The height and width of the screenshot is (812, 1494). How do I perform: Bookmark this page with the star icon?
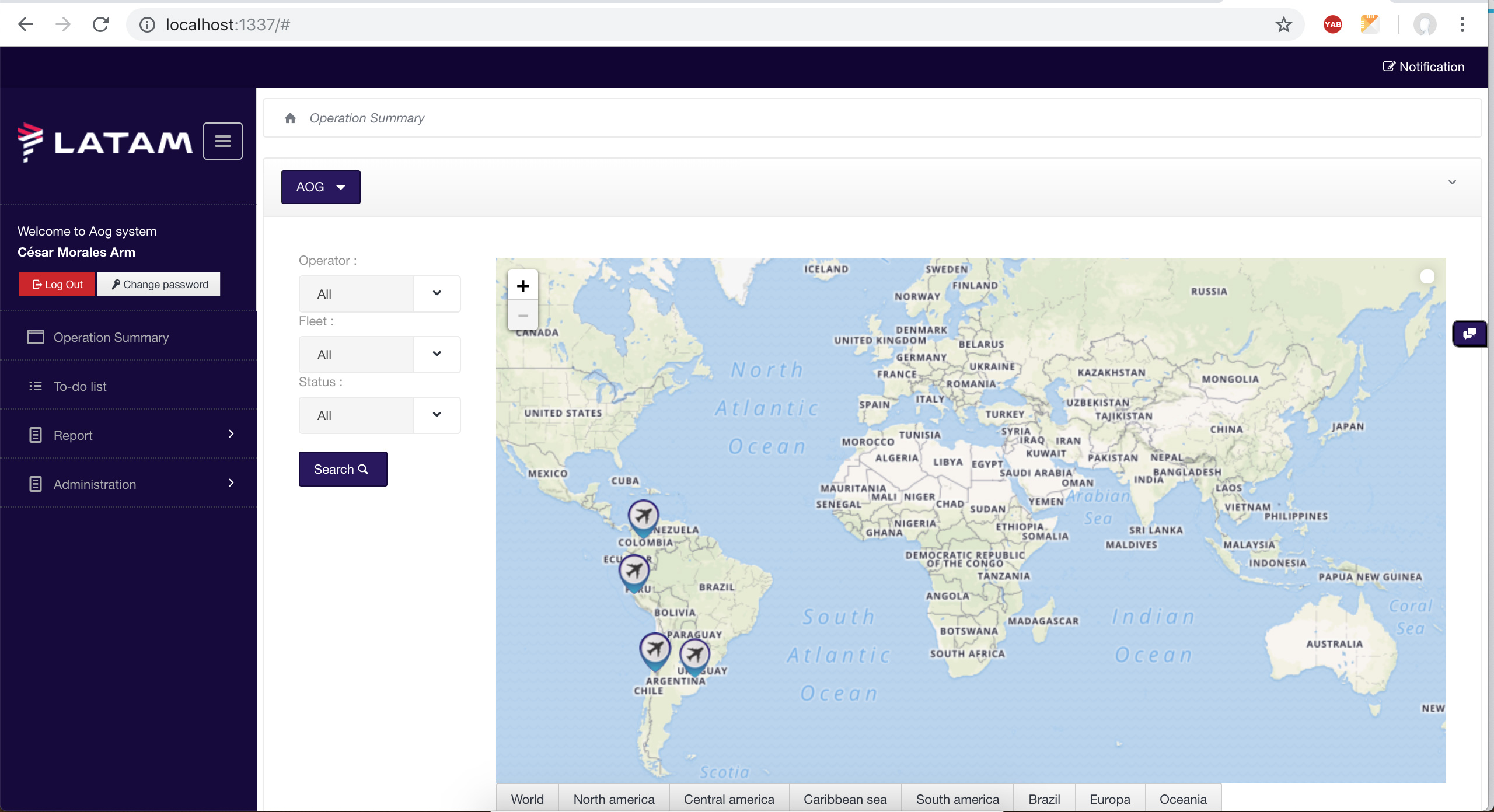click(1283, 24)
